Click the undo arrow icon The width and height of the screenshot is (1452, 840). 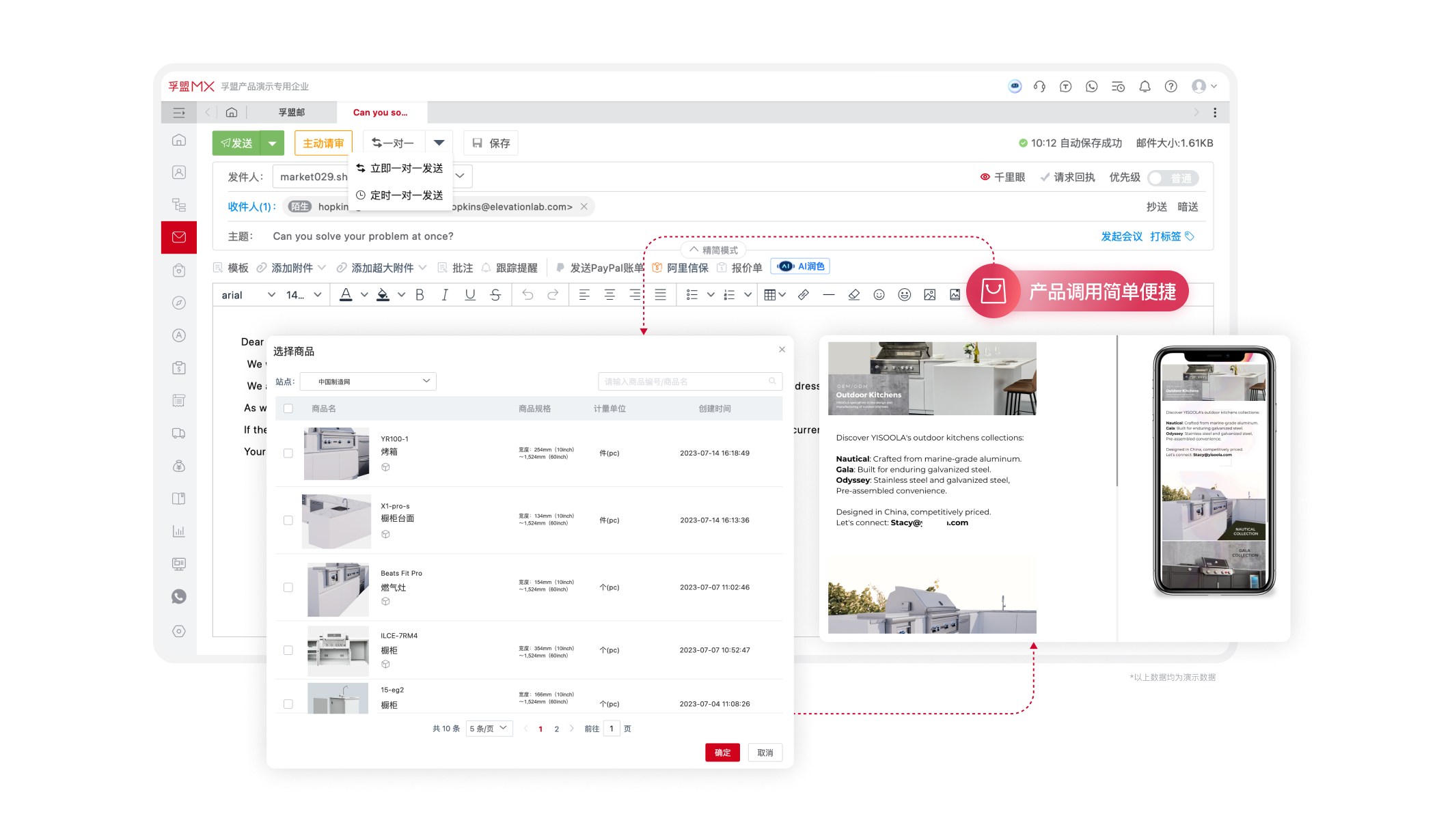528,295
